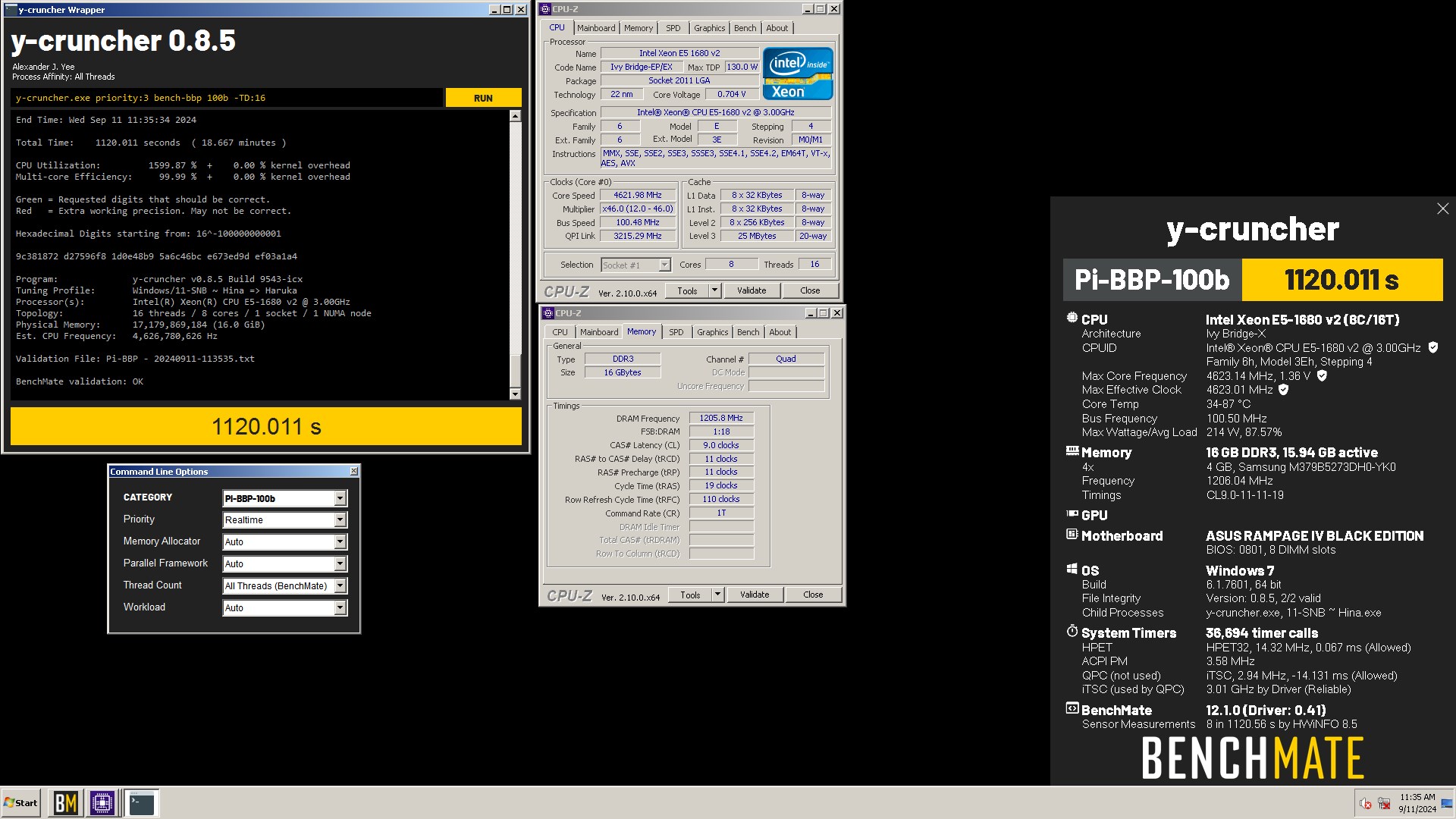
Task: Click the yellow 1120.011 s result bar
Action: (265, 426)
